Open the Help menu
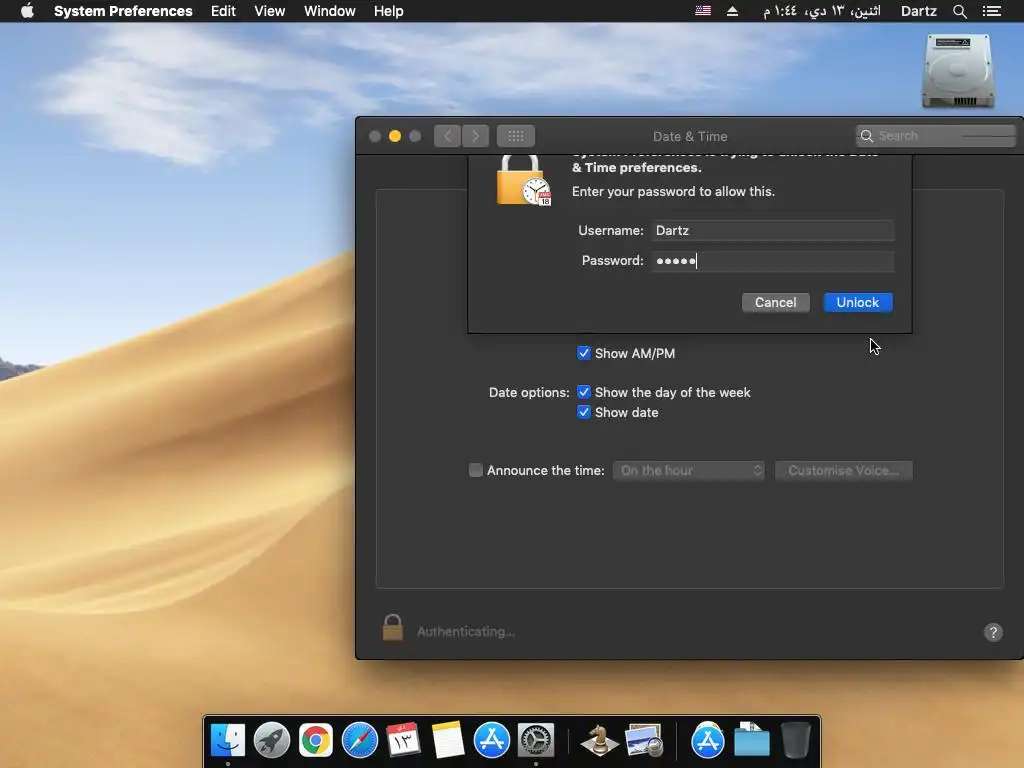The width and height of the screenshot is (1024, 768). [389, 11]
